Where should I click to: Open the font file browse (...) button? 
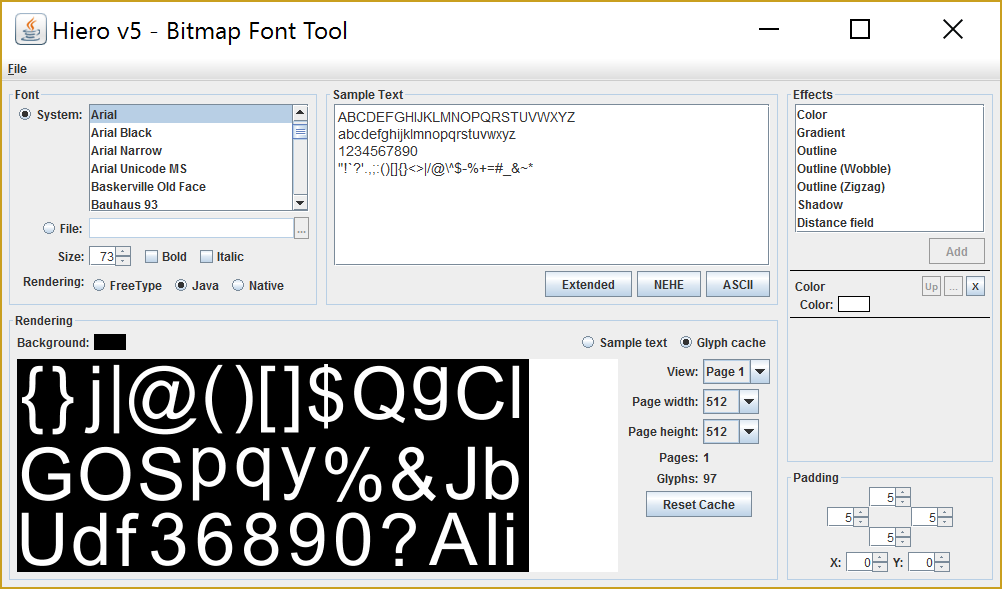coord(301,228)
